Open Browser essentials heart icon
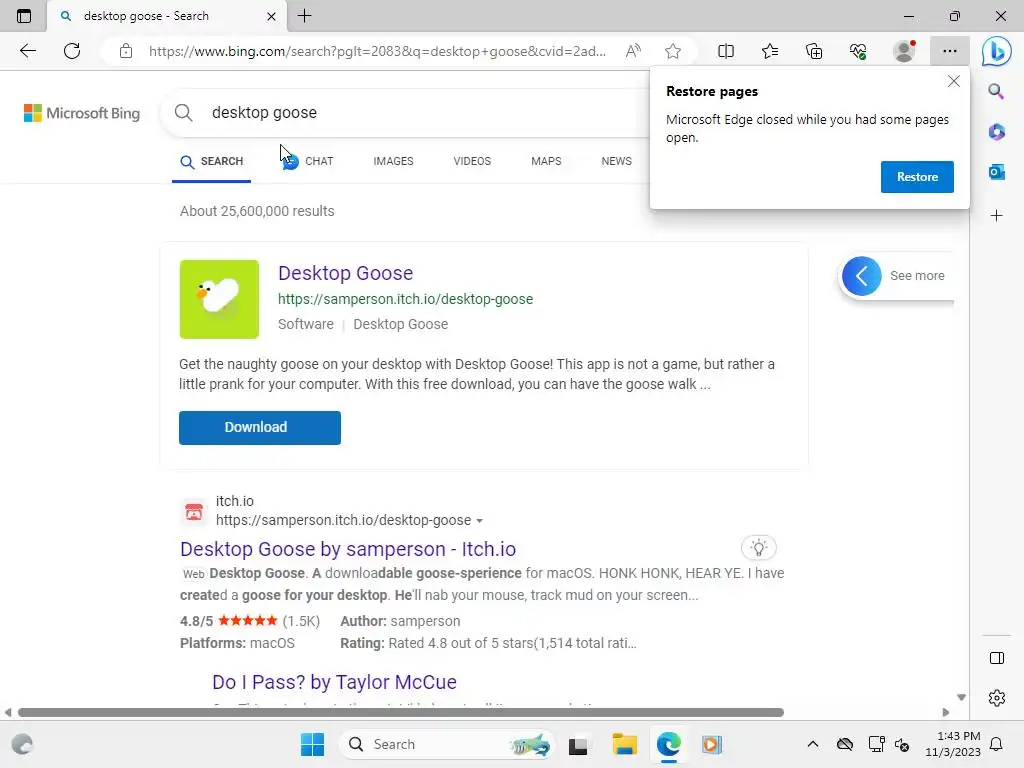The image size is (1024, 768). tap(858, 51)
